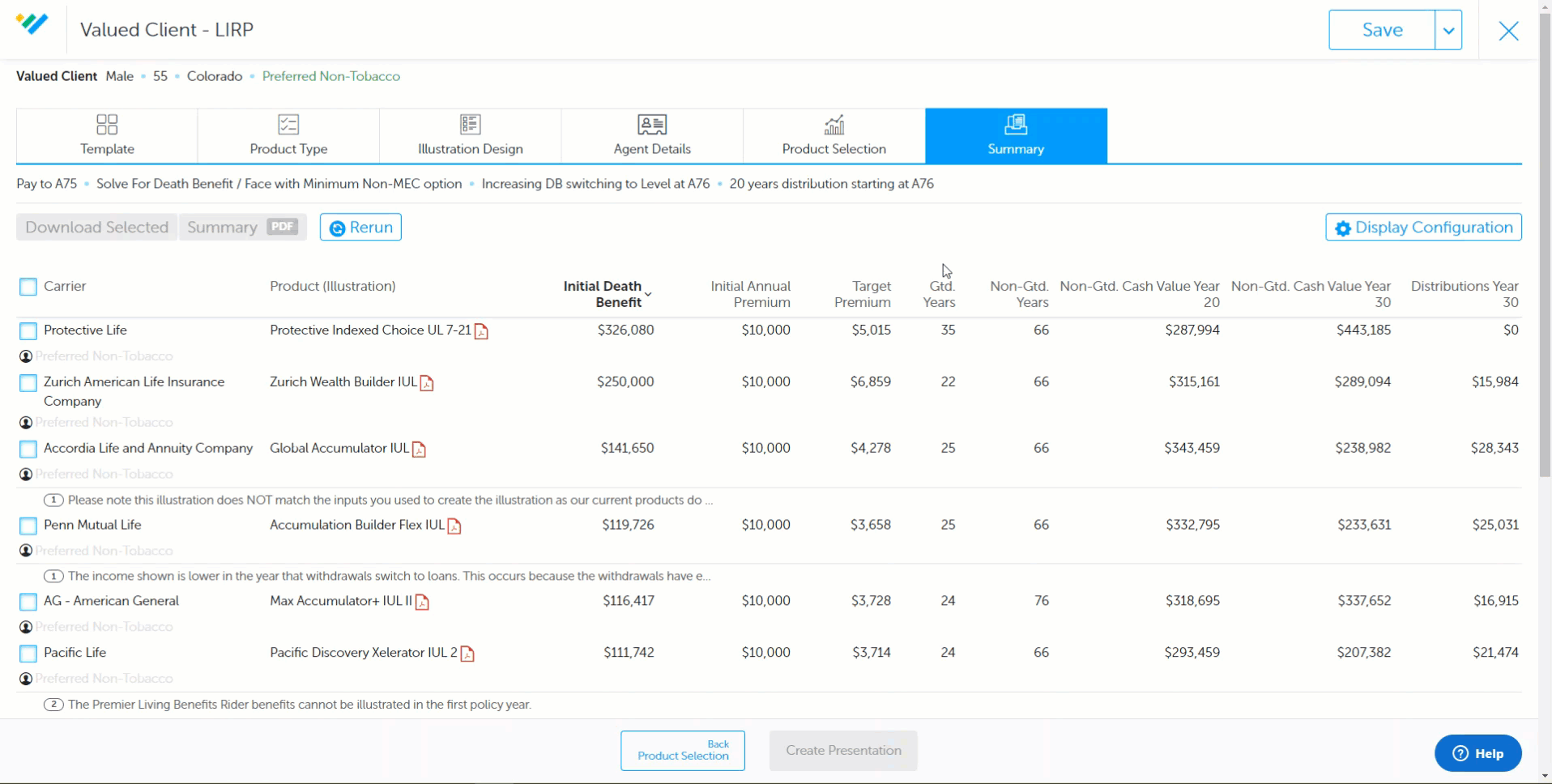The width and height of the screenshot is (1552, 784).
Task: Check the select-all Carrier header checkbox
Action: 28,287
